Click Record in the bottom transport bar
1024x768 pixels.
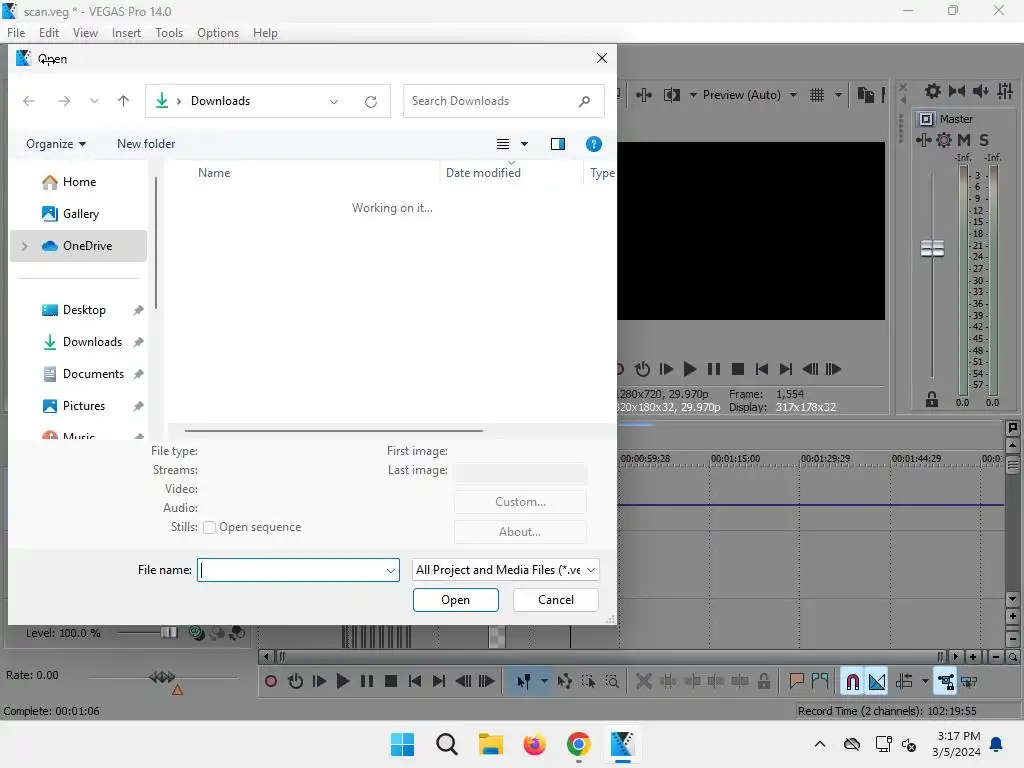tap(271, 681)
